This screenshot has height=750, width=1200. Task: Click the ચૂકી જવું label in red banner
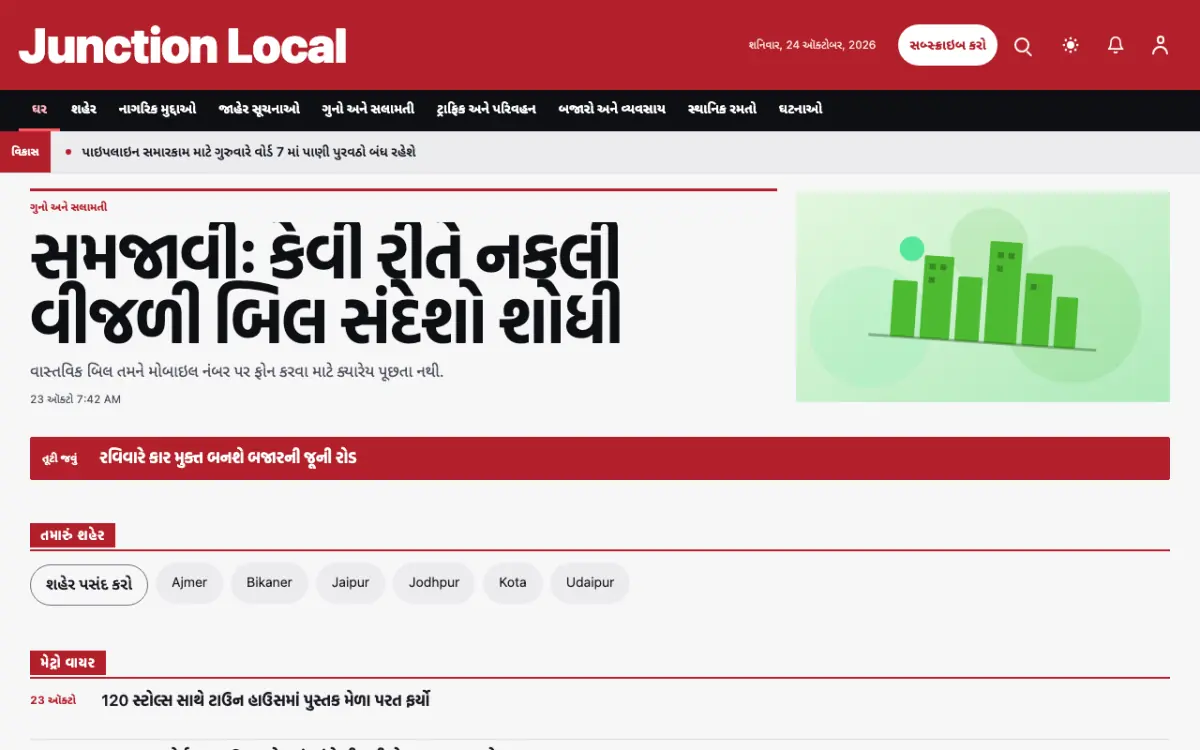[59, 459]
